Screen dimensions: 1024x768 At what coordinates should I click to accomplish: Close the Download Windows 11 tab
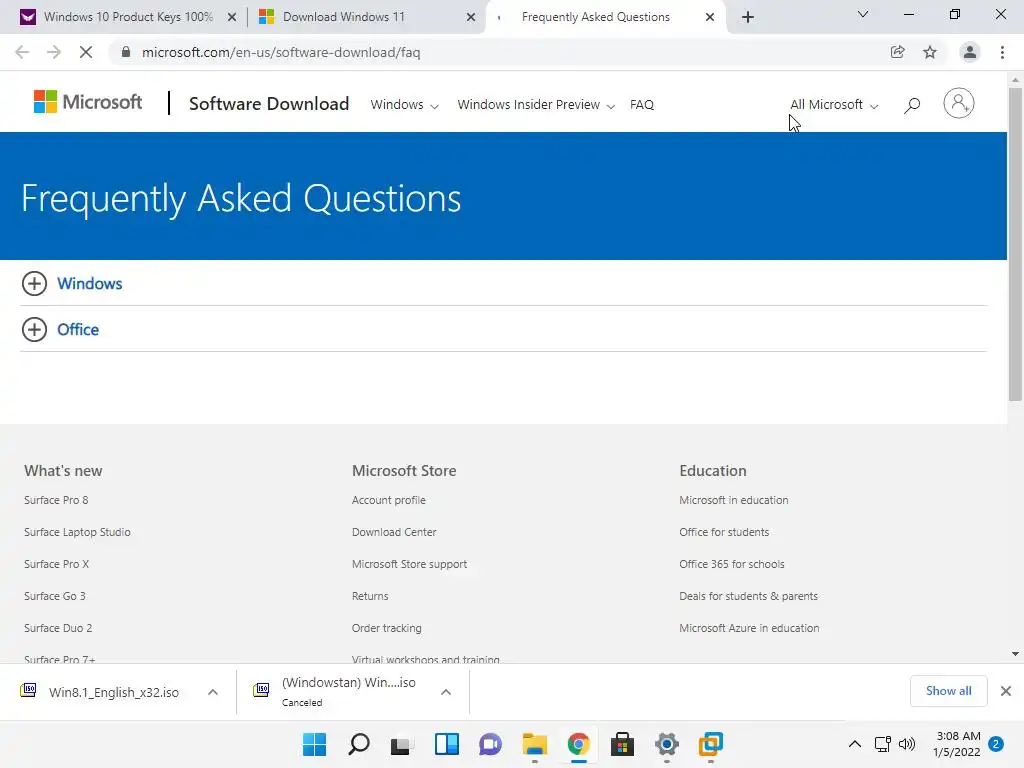tap(471, 17)
